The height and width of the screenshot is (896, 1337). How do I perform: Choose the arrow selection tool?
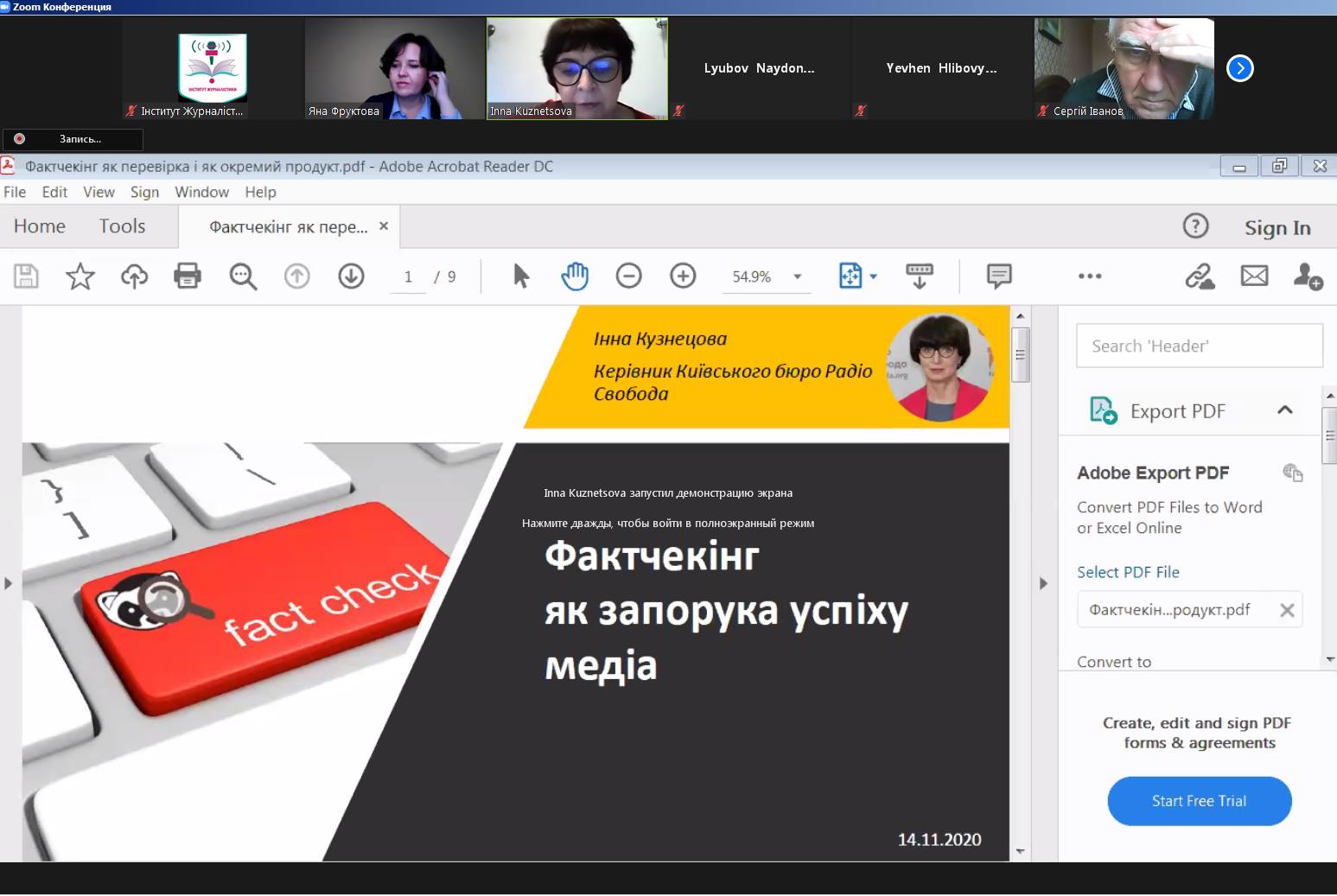[x=521, y=276]
